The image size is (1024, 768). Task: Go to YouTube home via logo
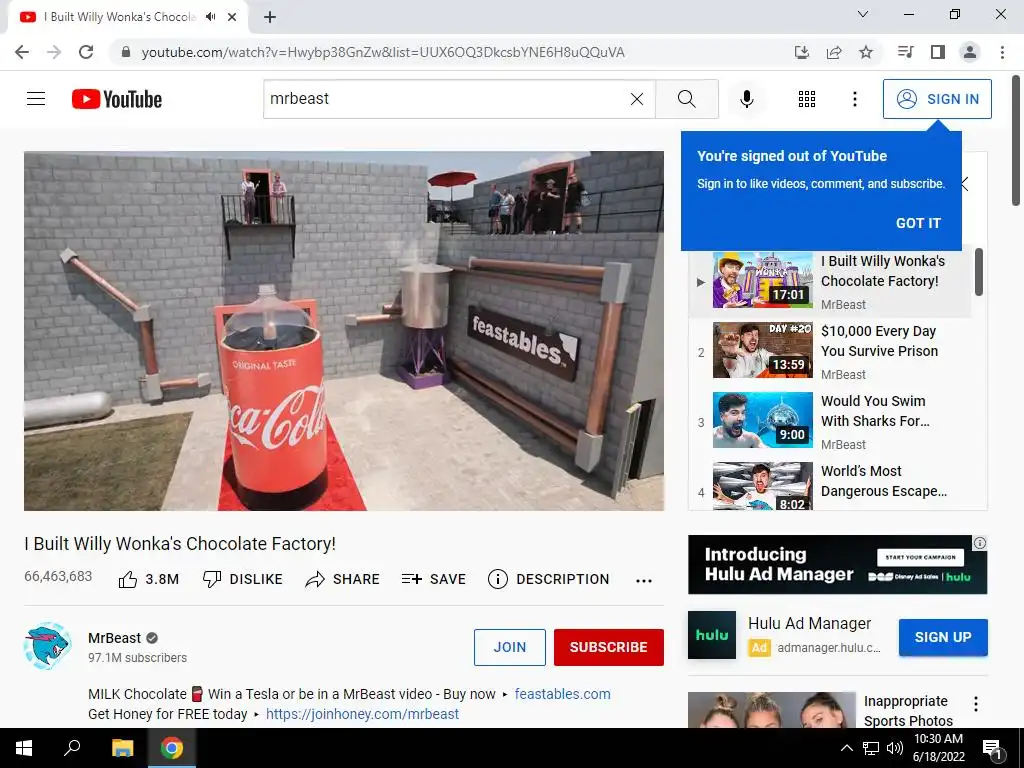tap(117, 99)
